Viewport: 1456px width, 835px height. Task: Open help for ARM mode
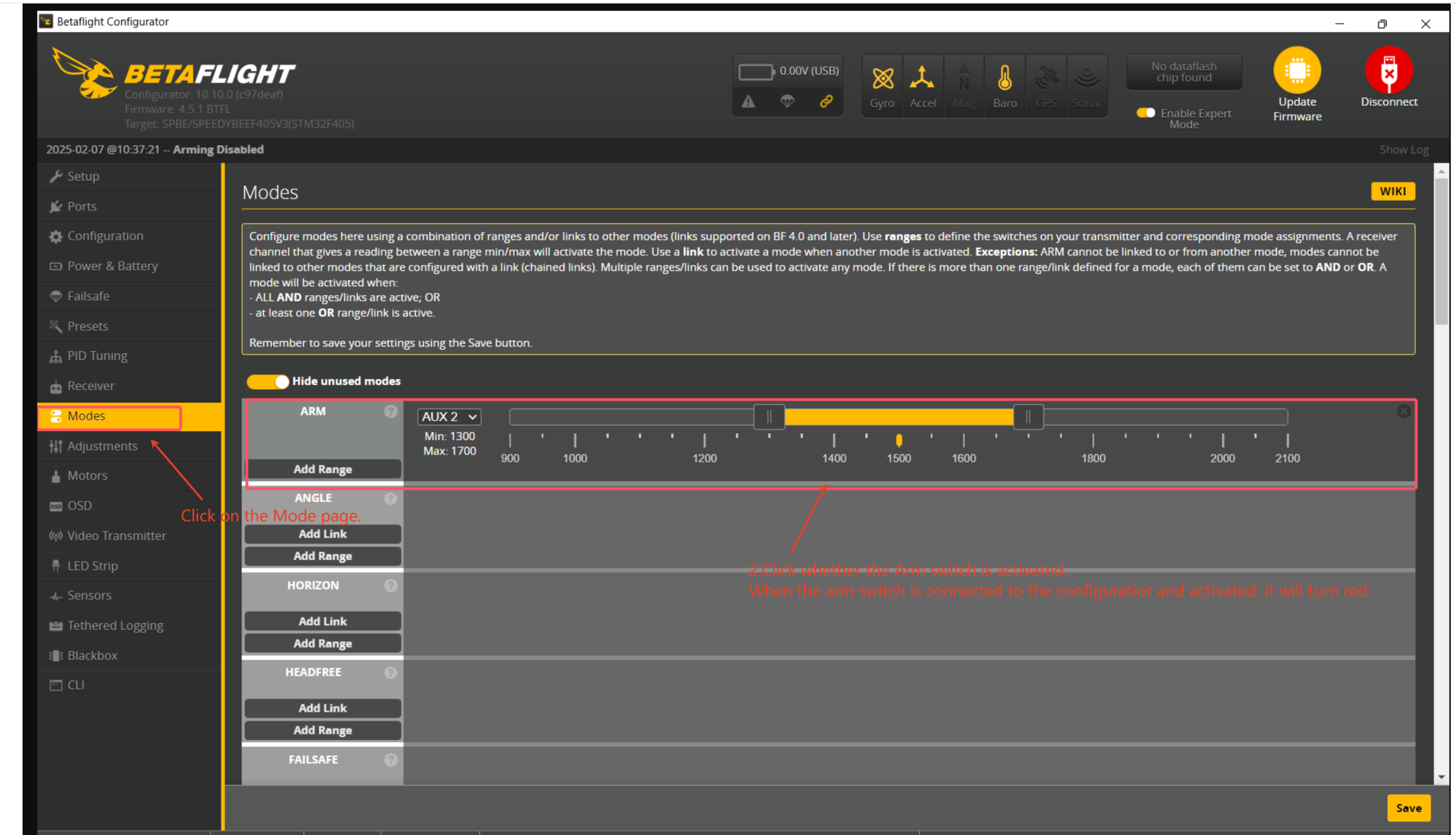391,412
